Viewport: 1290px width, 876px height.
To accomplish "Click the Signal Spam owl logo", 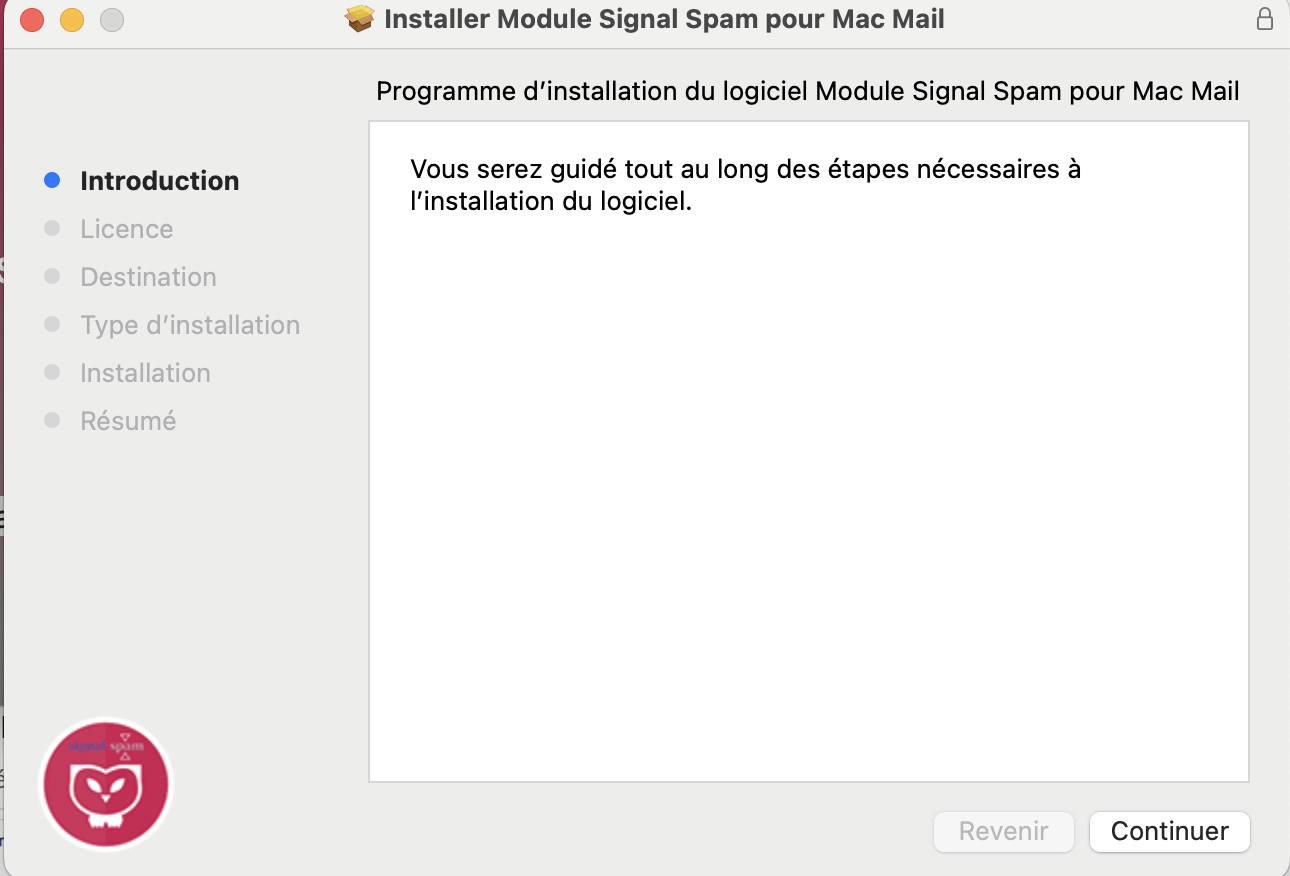I will tap(106, 784).
